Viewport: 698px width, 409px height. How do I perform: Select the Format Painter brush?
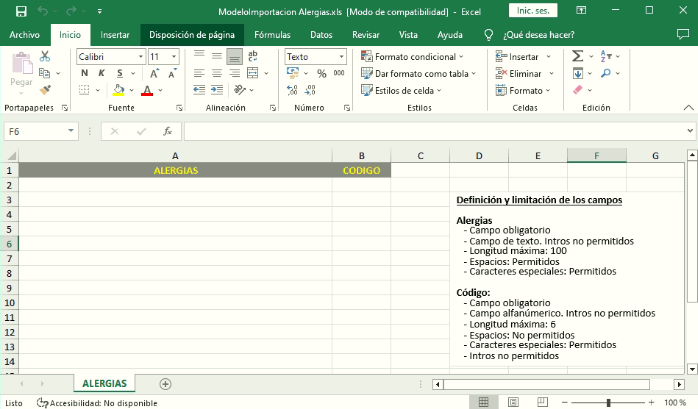click(x=44, y=89)
